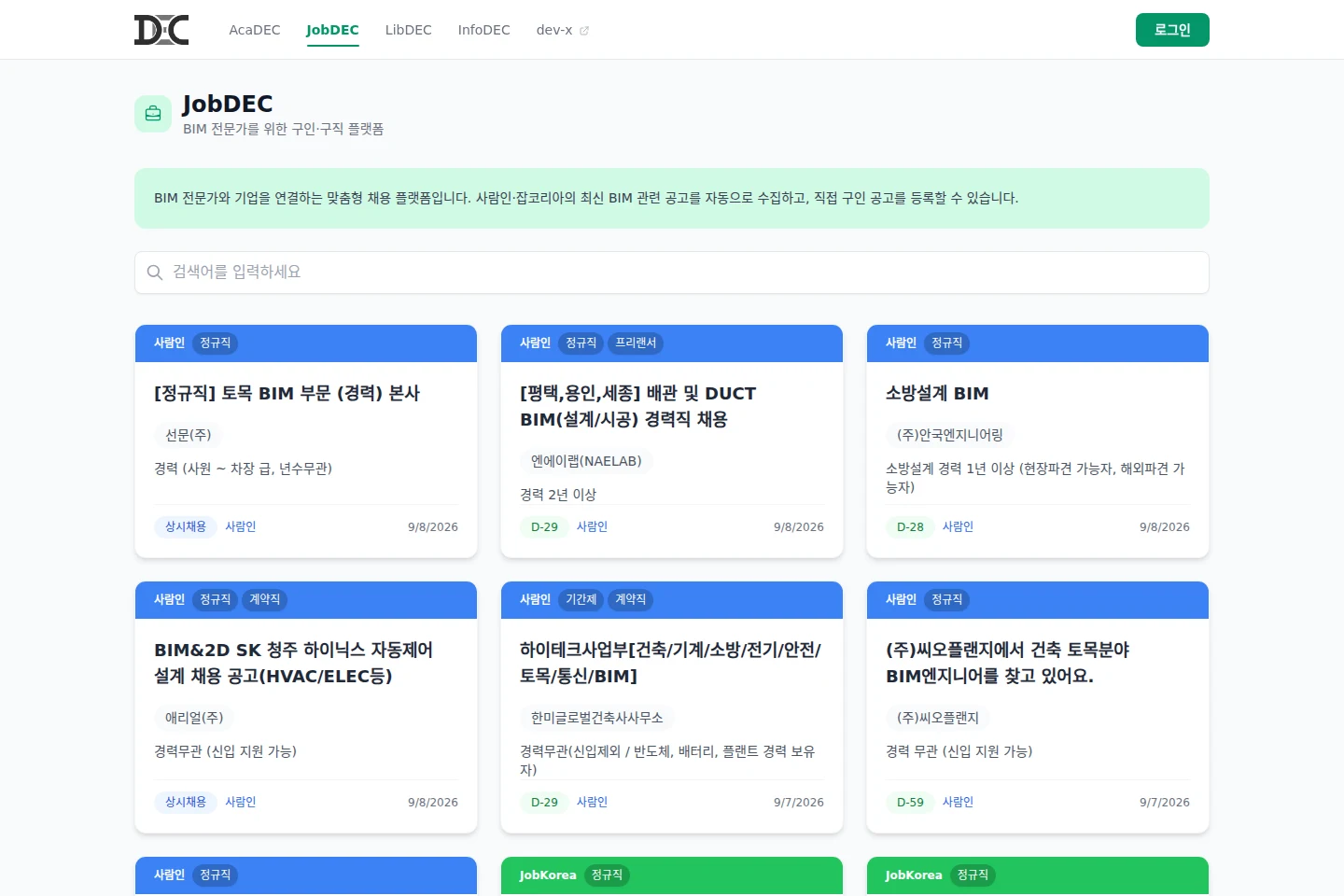This screenshot has height=896, width=1344.
Task: Click the 엔에이랩(NAELAB) company tag
Action: click(x=586, y=461)
